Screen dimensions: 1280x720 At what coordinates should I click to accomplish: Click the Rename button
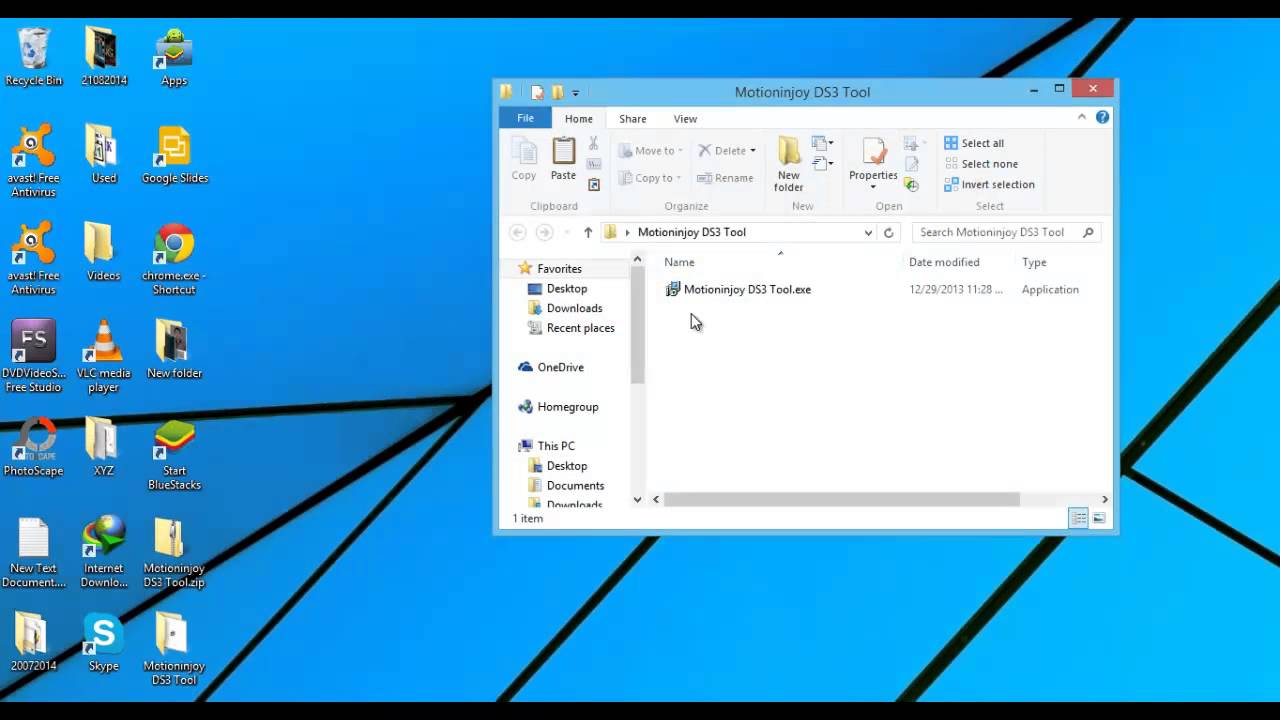pos(725,178)
